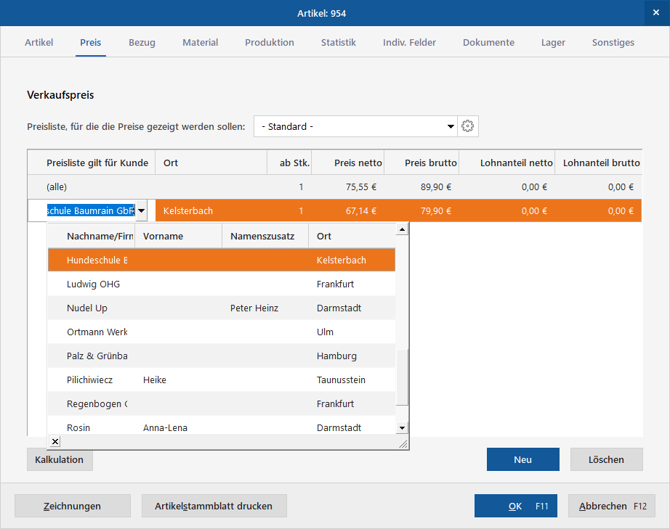670x529 pixels.
Task: Select the Indiv. Felder tab
Action: coord(409,42)
